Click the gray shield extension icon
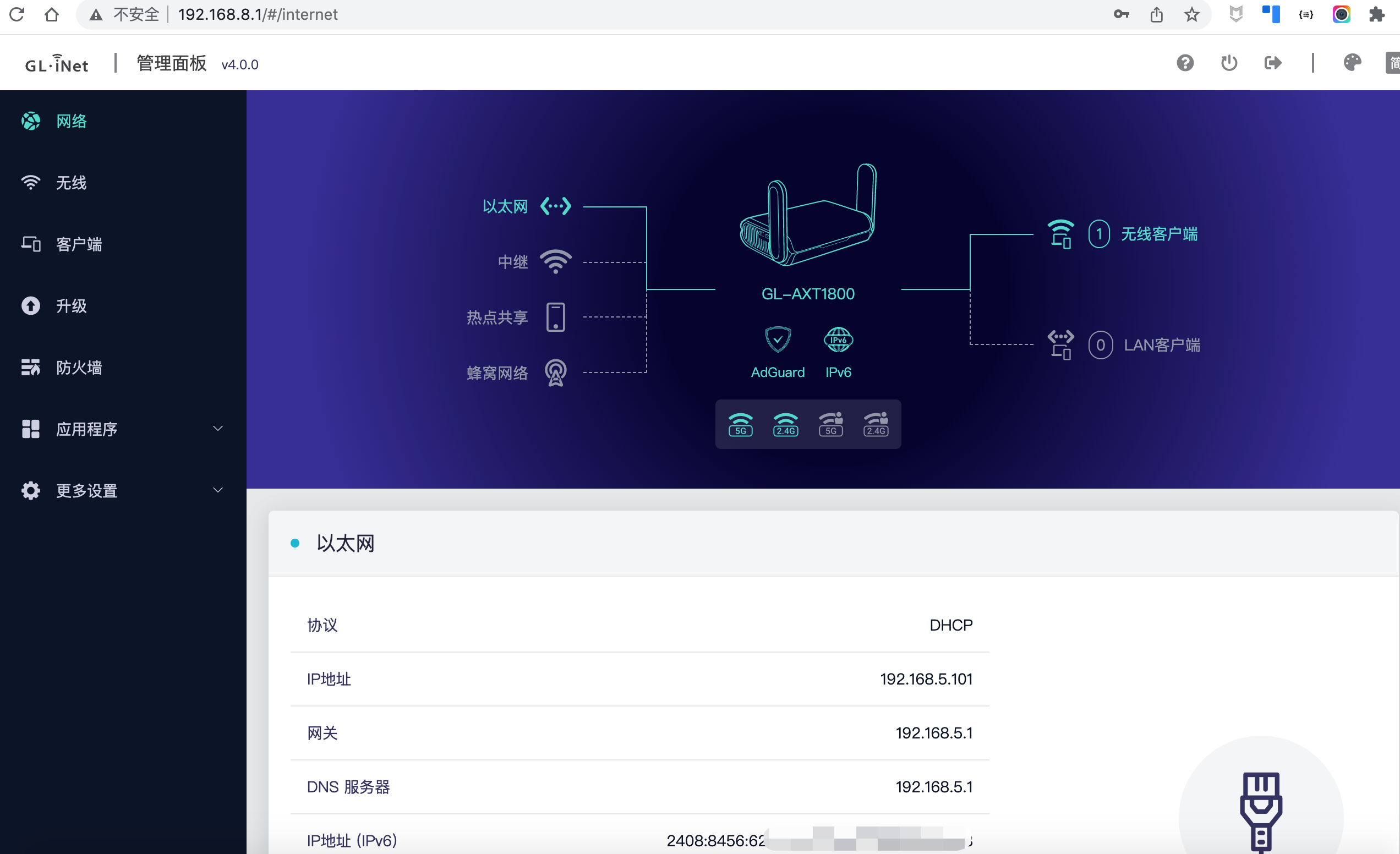Viewport: 1400px width, 854px height. pyautogui.click(x=1236, y=14)
